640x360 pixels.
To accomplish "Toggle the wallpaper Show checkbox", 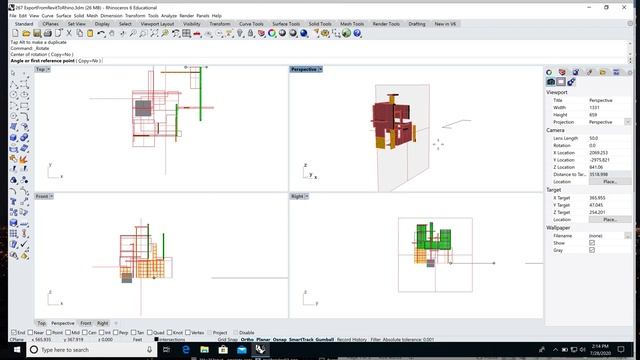I will [x=592, y=243].
